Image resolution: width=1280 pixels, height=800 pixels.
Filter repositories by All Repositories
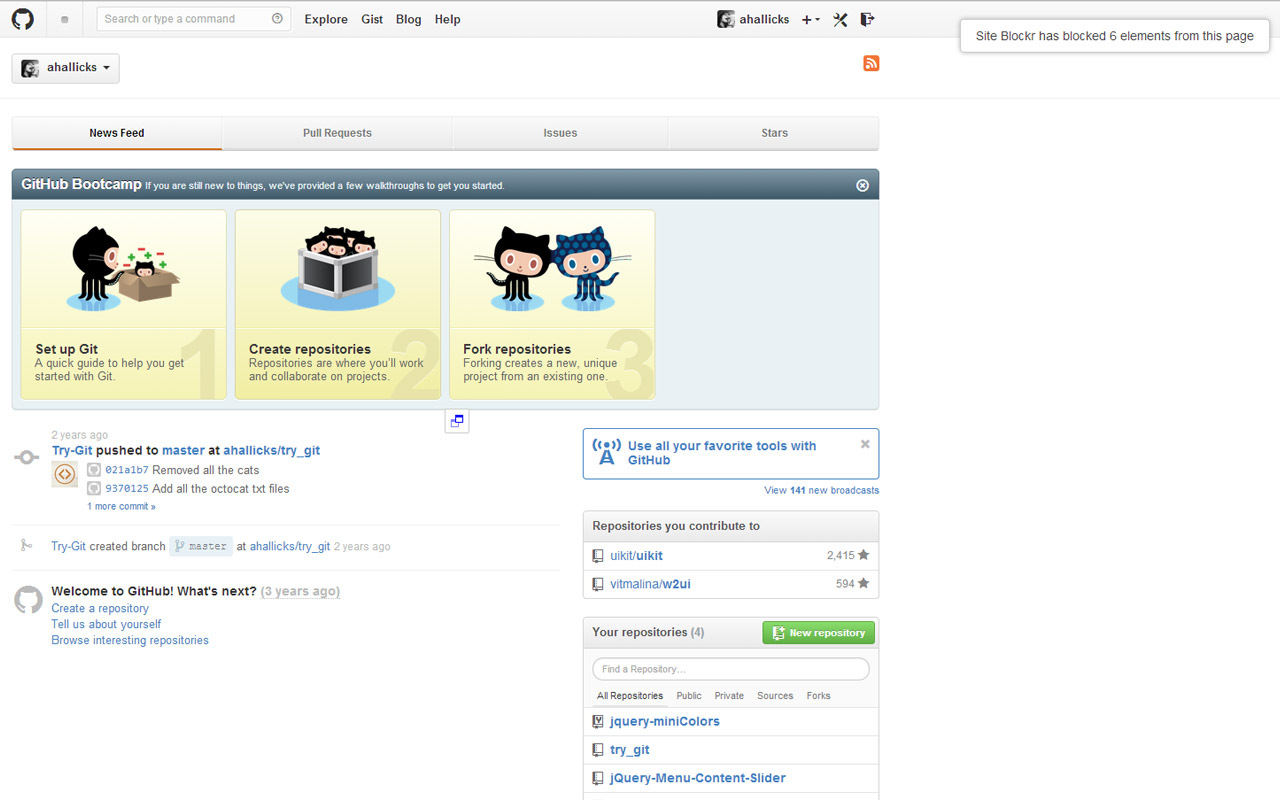click(630, 696)
